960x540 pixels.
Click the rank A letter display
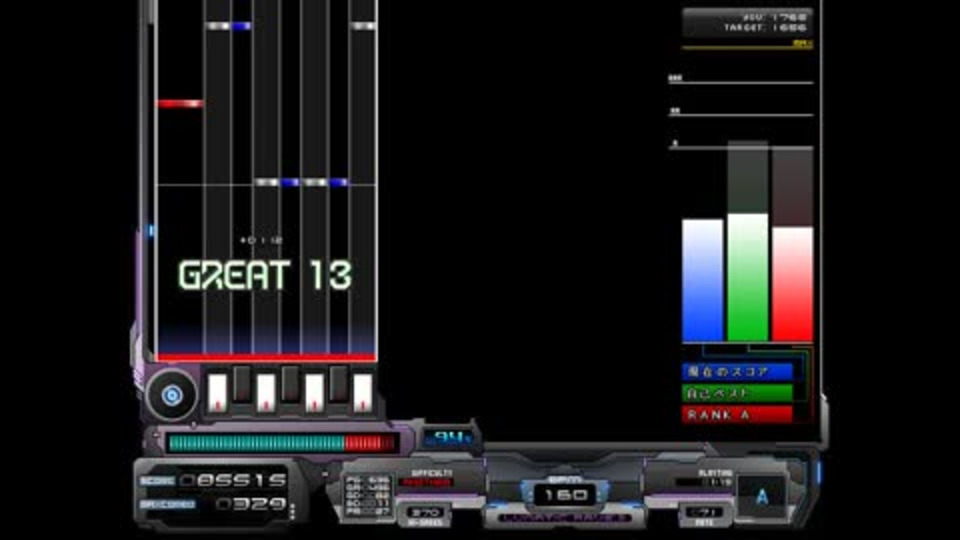point(761,496)
